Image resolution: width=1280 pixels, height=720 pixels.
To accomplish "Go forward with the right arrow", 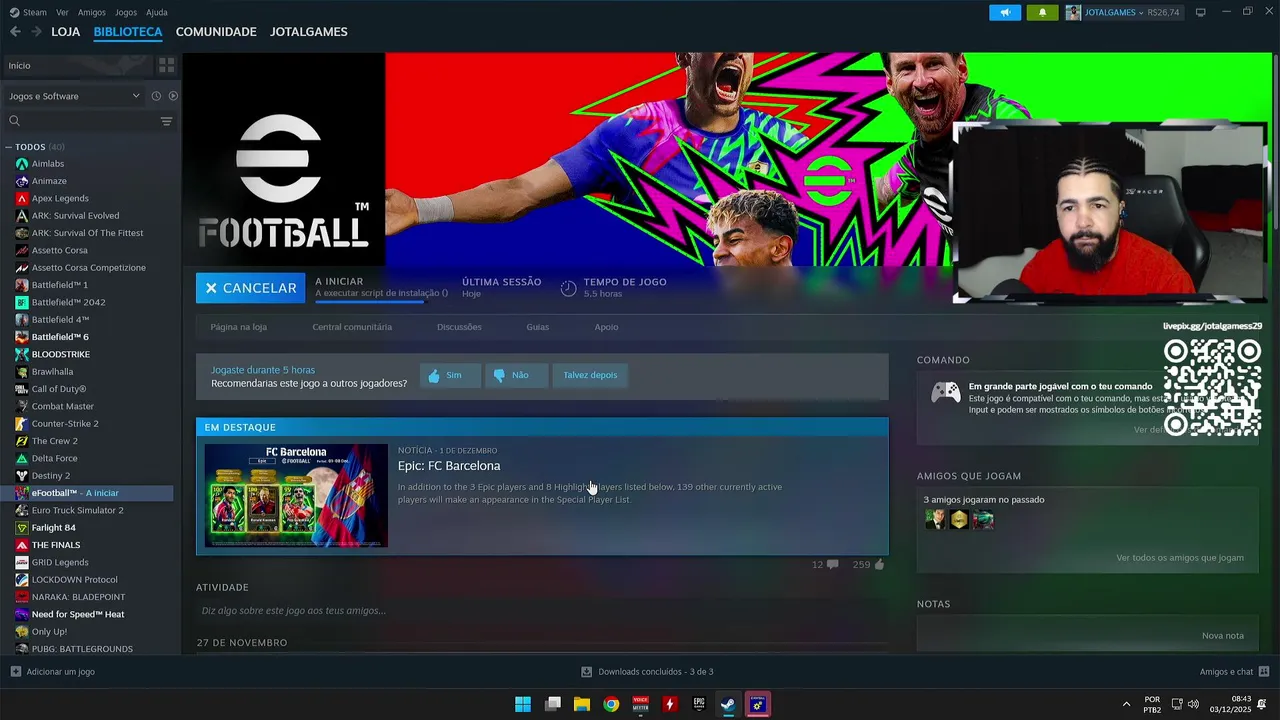I will coord(36,32).
